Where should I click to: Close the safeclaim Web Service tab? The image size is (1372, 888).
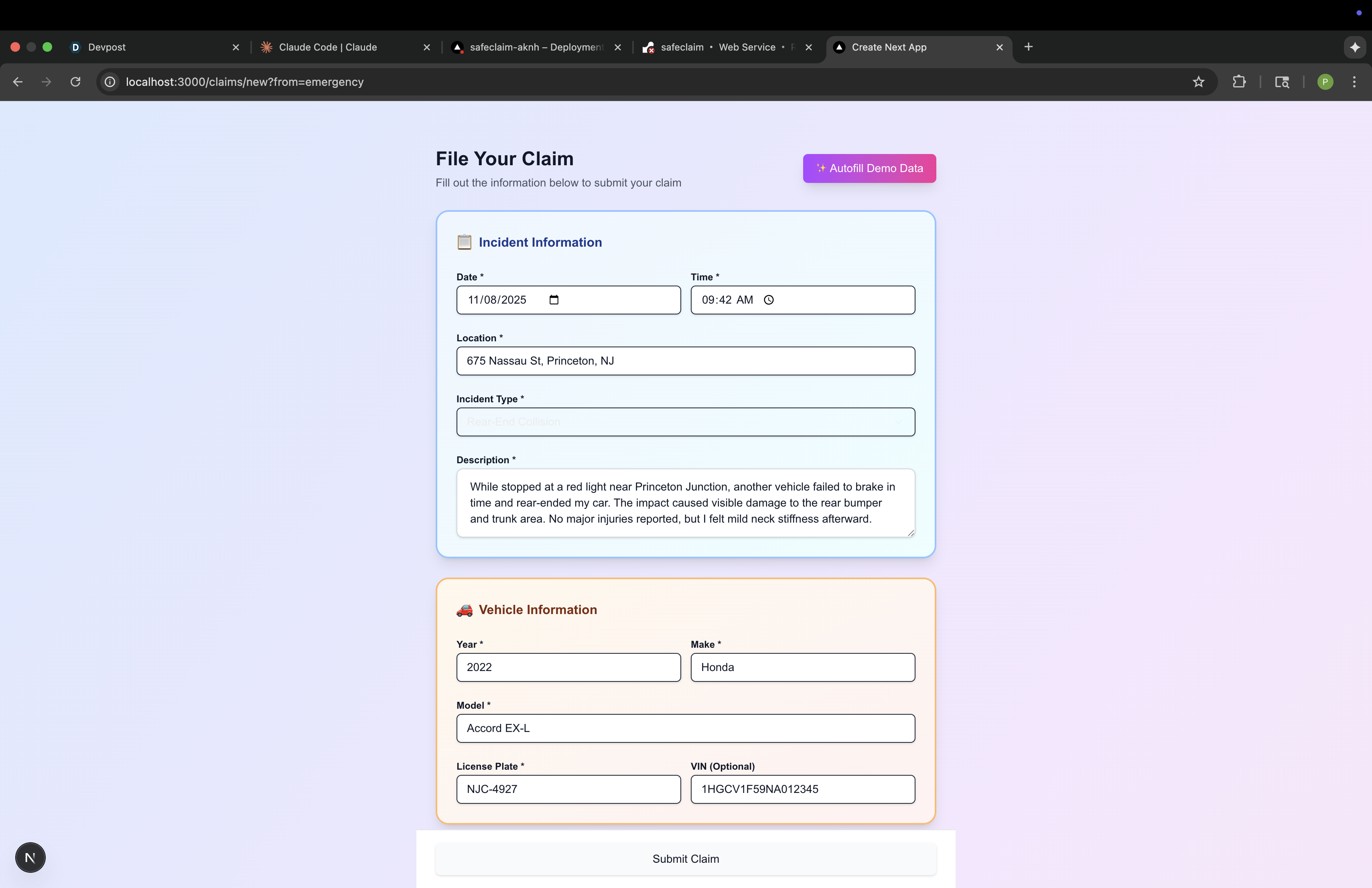click(x=808, y=47)
